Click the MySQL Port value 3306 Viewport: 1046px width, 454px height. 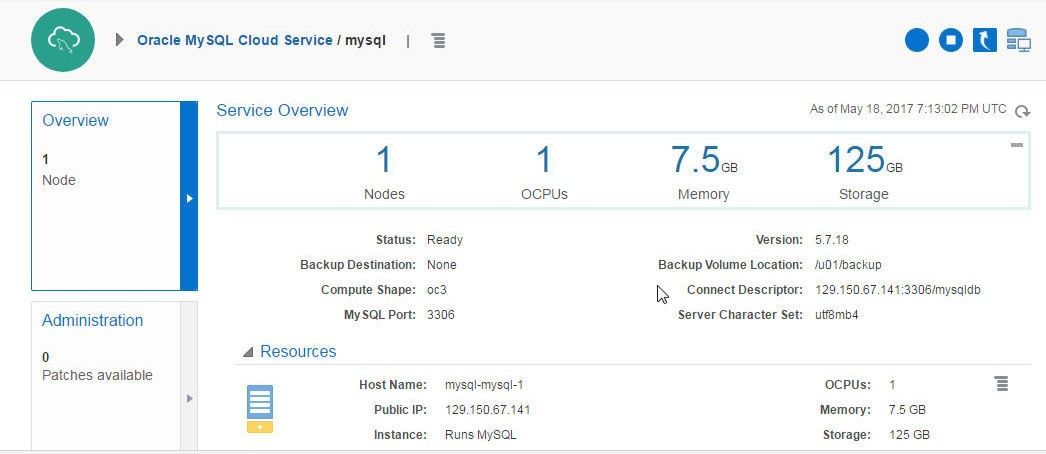pos(441,315)
